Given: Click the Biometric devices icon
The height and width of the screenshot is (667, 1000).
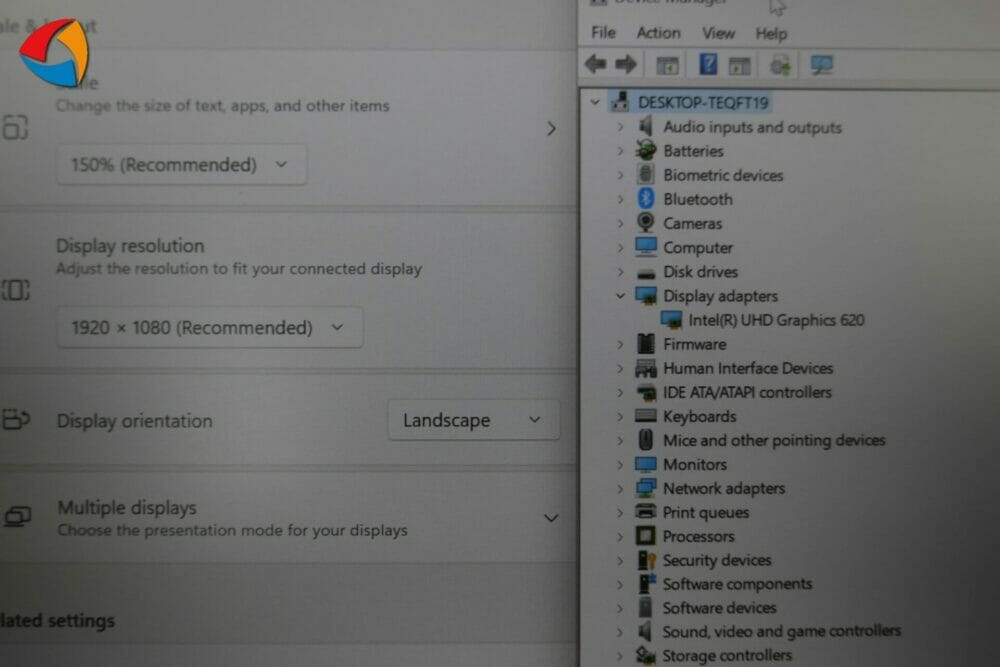Looking at the screenshot, I should point(645,174).
